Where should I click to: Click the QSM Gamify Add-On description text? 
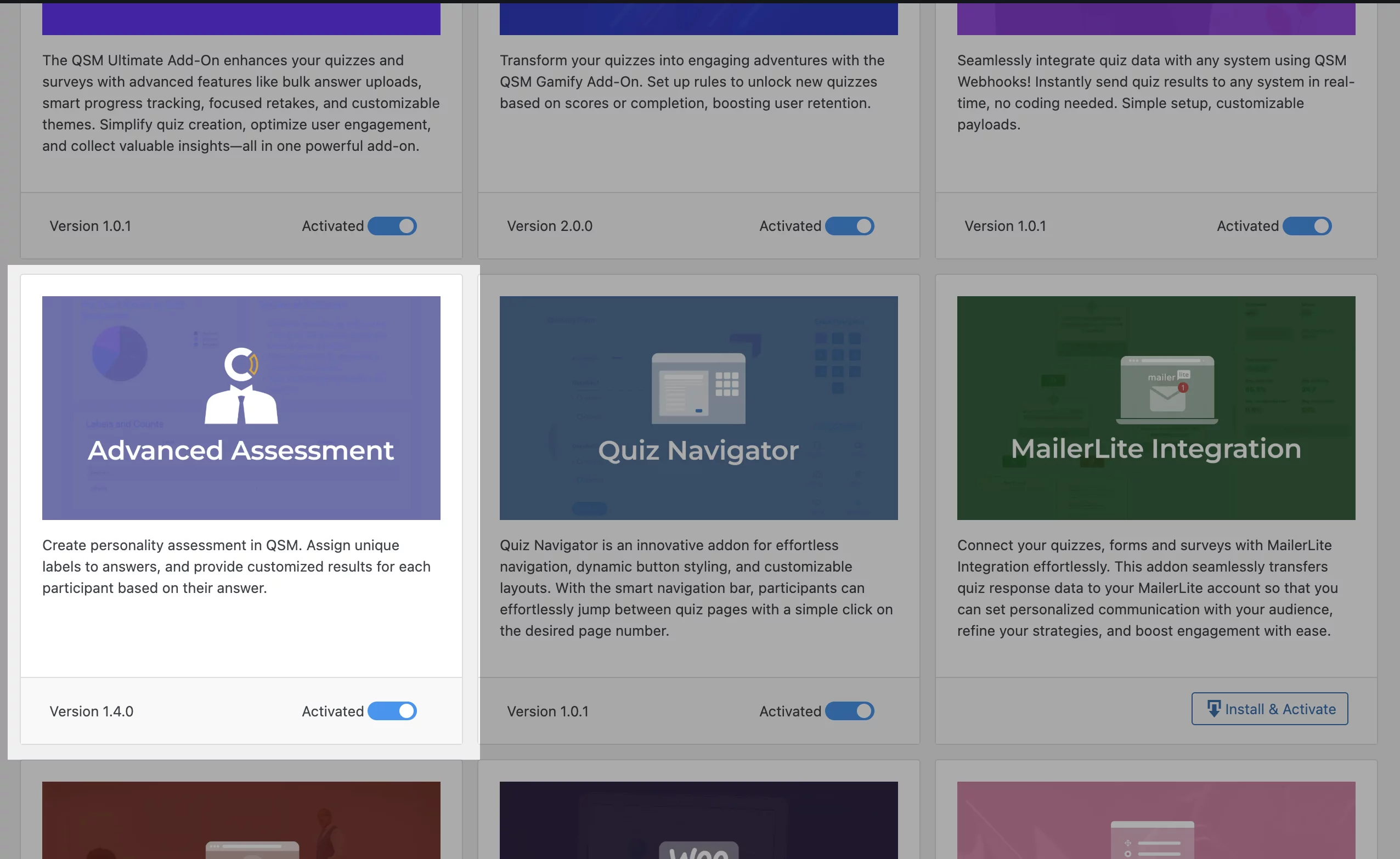tap(692, 82)
